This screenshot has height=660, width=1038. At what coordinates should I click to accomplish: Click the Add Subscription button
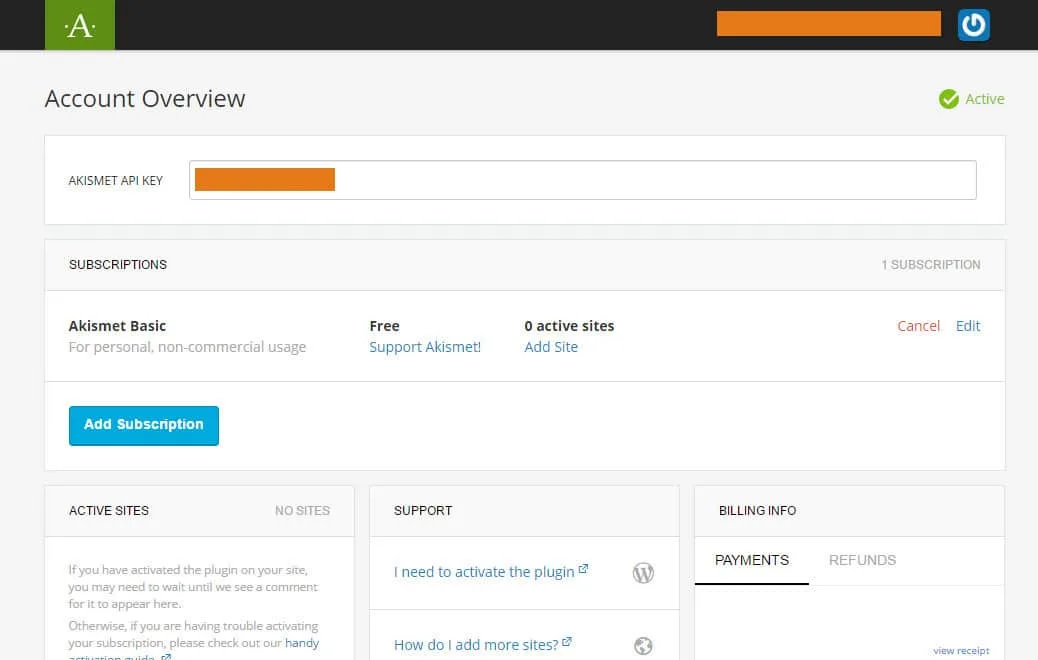[x=144, y=426]
